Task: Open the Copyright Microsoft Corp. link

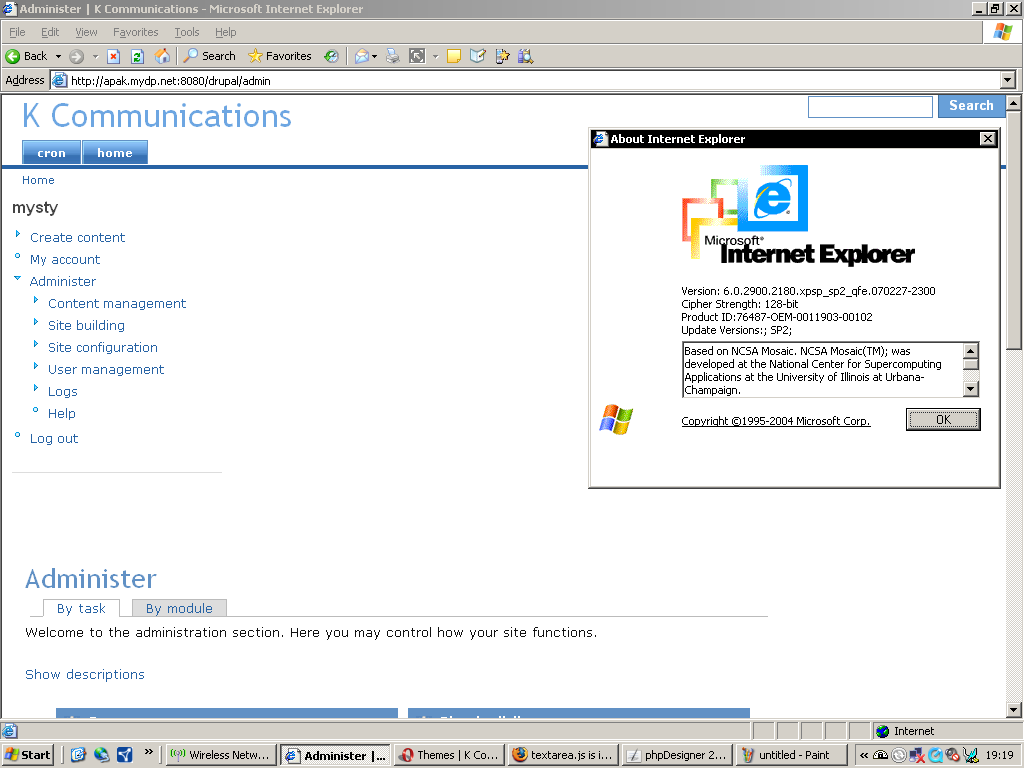Action: [x=776, y=421]
